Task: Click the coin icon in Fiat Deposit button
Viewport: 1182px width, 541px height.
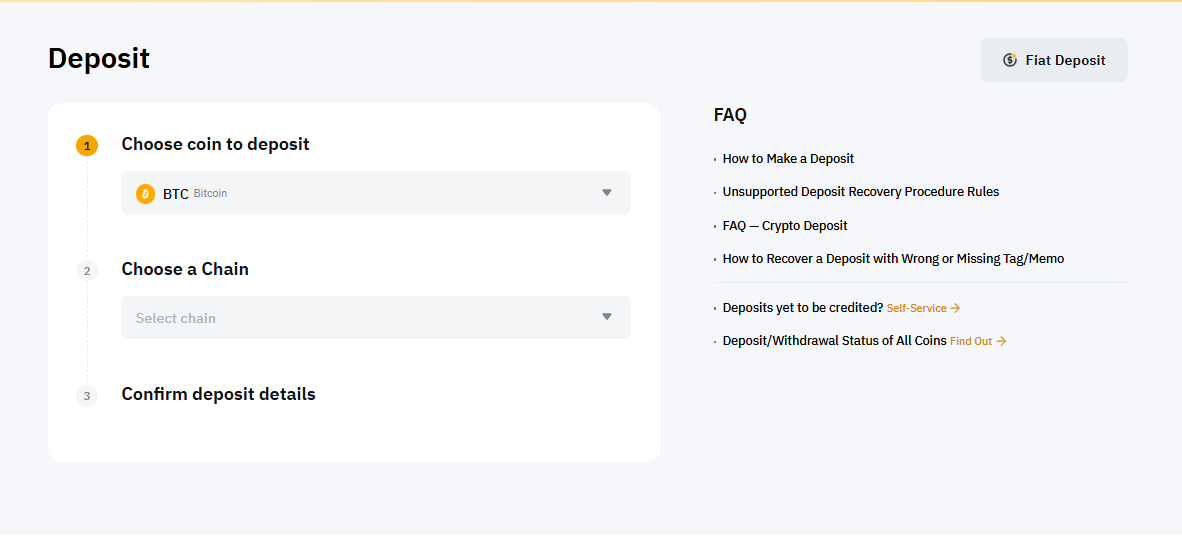Action: [x=1010, y=60]
